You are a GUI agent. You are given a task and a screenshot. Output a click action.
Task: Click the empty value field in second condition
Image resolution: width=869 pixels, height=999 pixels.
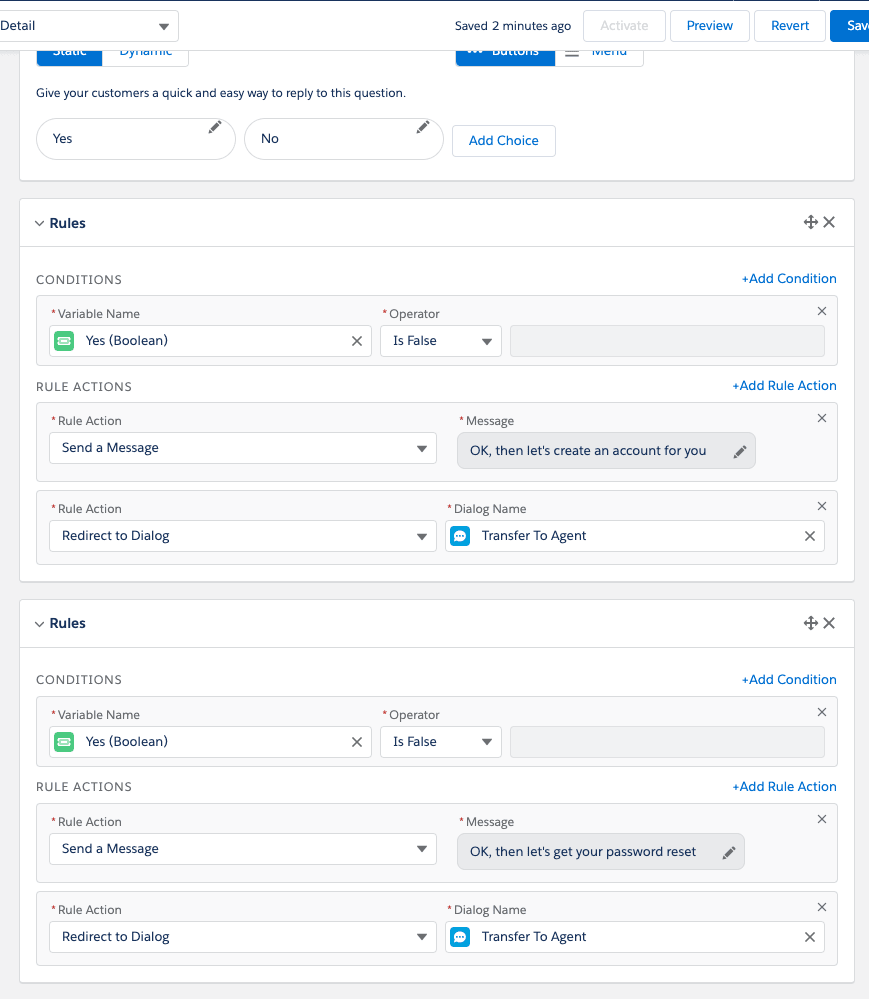pyautogui.click(x=667, y=742)
